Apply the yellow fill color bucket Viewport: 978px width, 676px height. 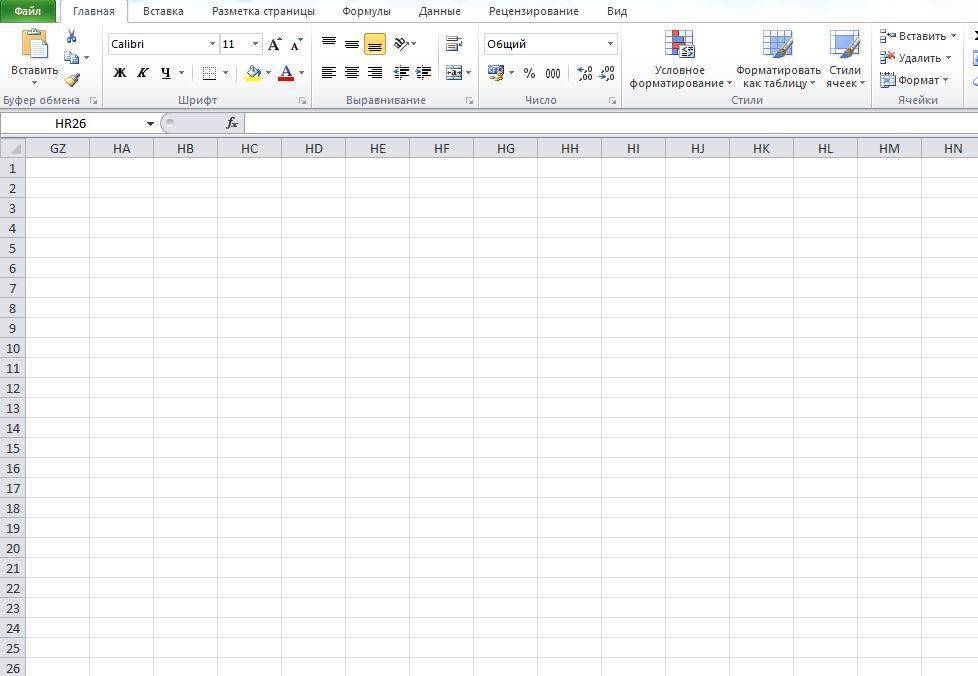253,73
